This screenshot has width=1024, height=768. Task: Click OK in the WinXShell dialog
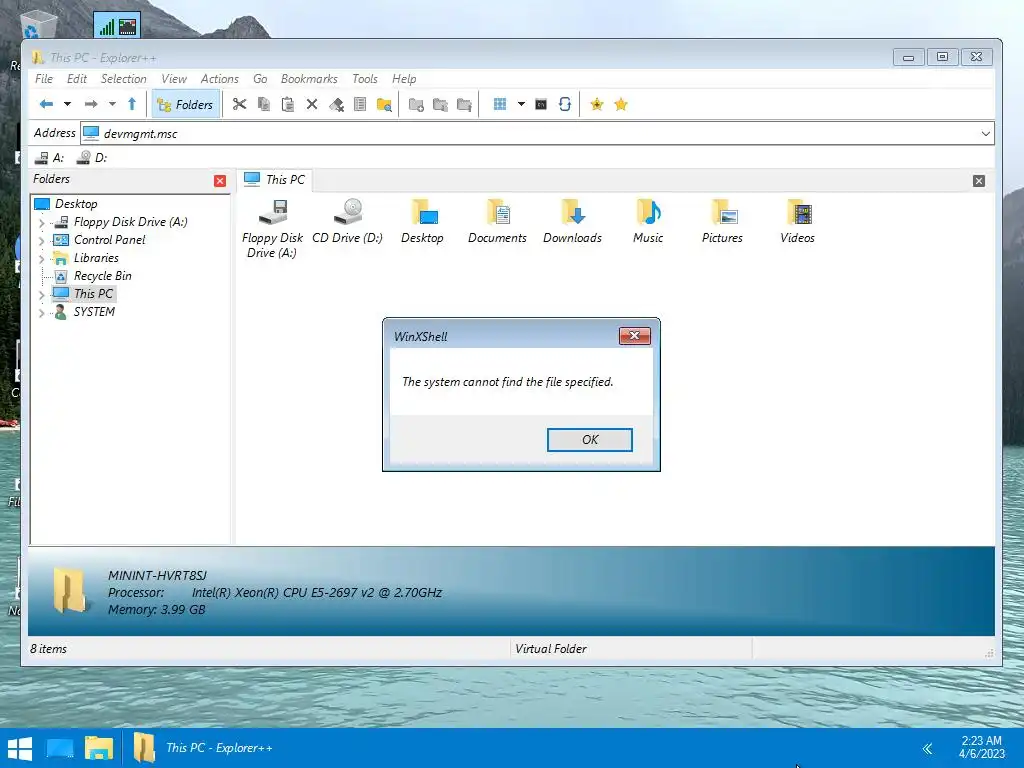click(x=590, y=440)
